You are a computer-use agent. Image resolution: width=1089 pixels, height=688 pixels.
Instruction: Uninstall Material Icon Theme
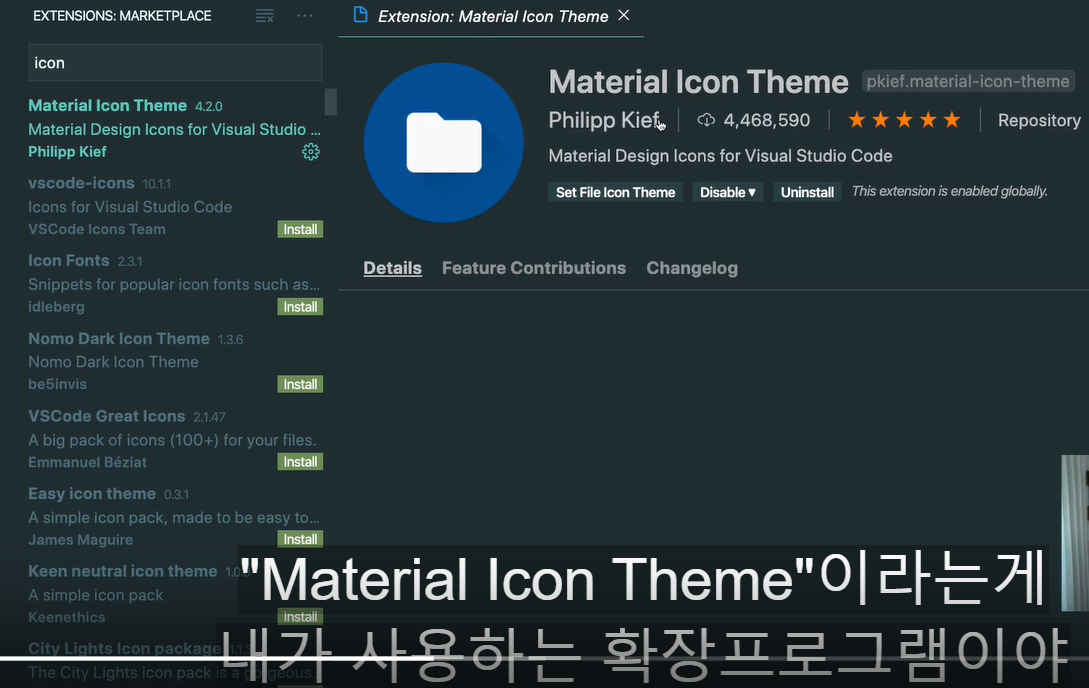807,192
